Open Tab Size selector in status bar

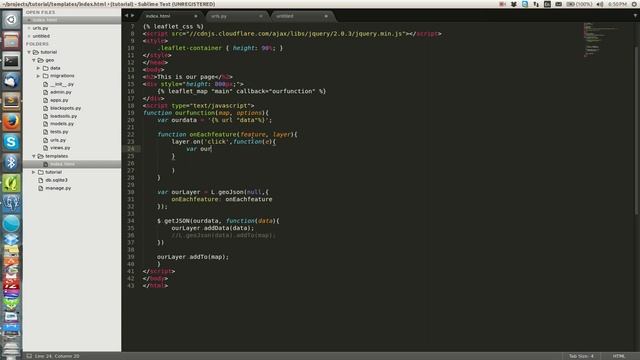581,356
